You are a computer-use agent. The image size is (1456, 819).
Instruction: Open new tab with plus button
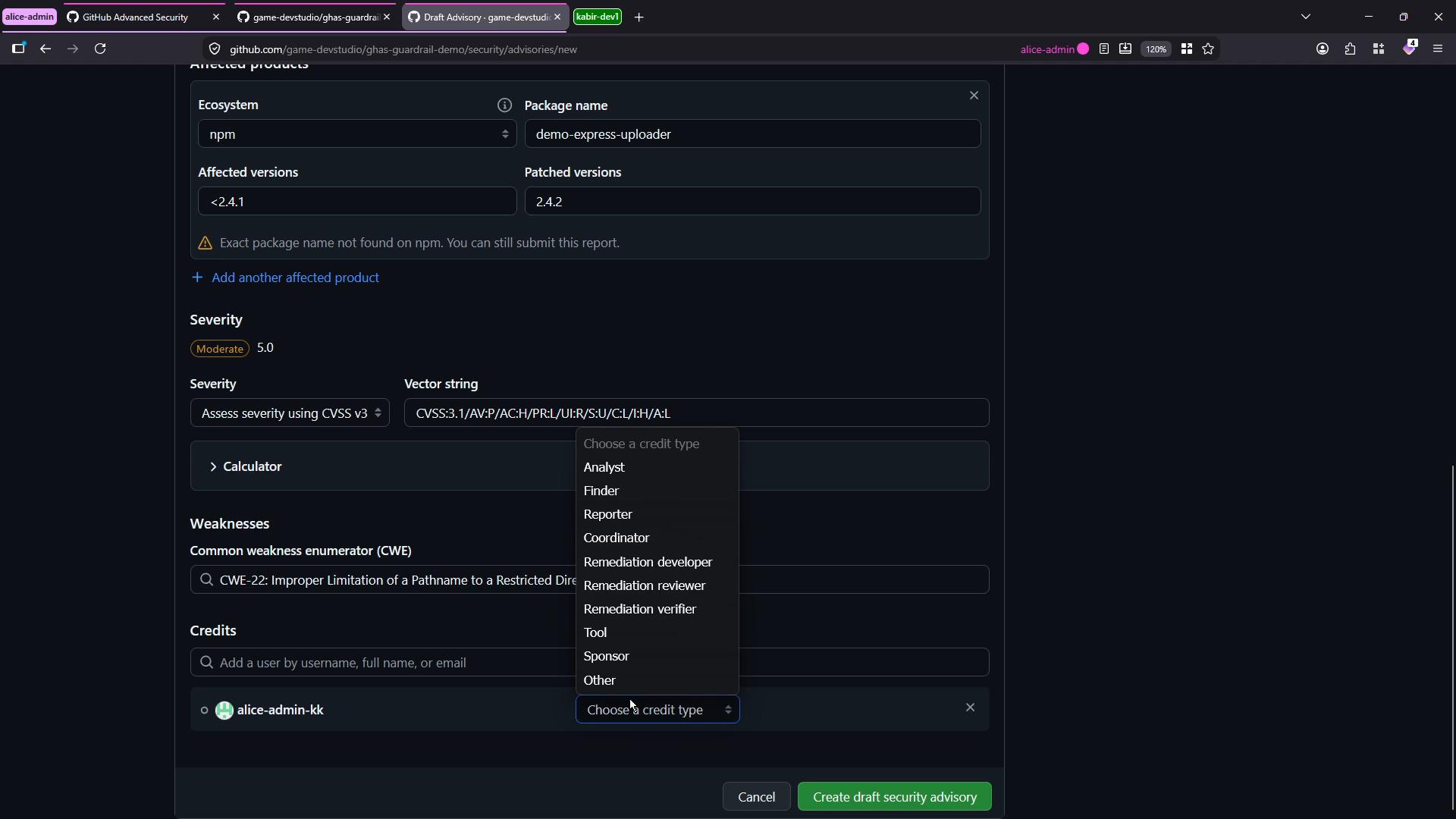click(x=639, y=17)
